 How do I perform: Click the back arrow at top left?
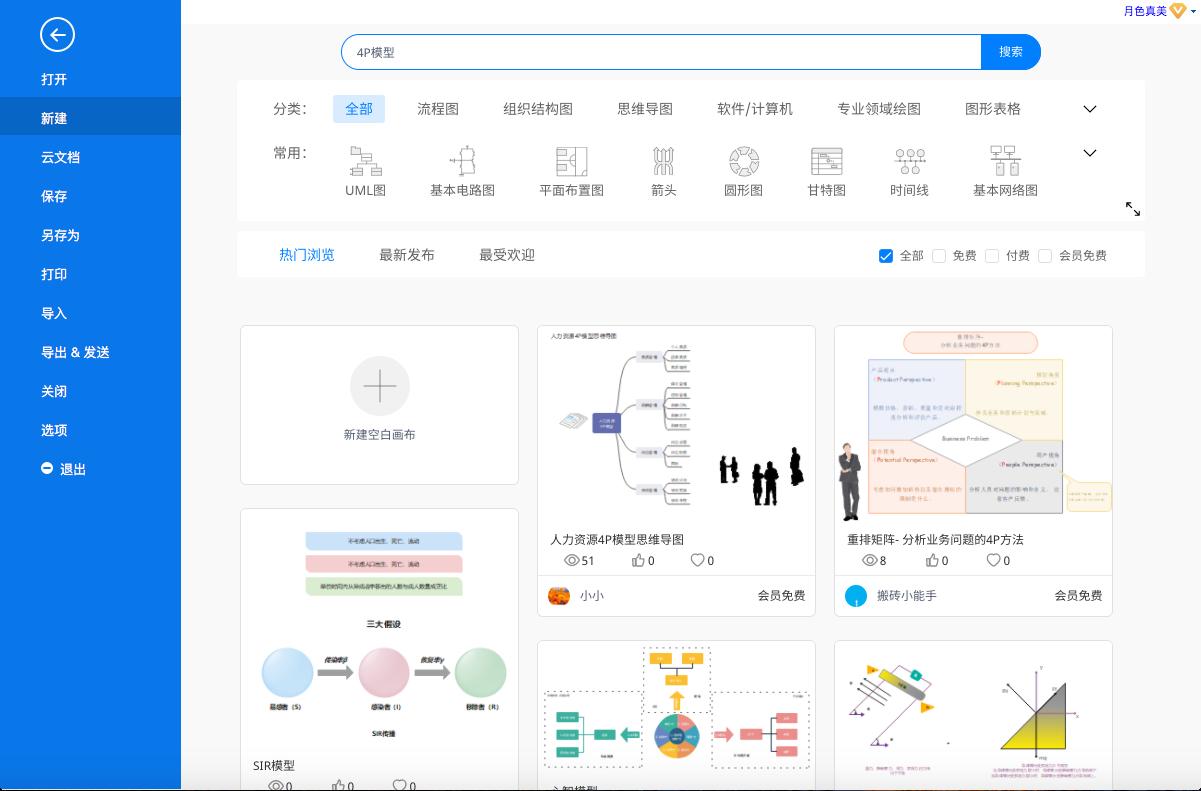coord(57,34)
